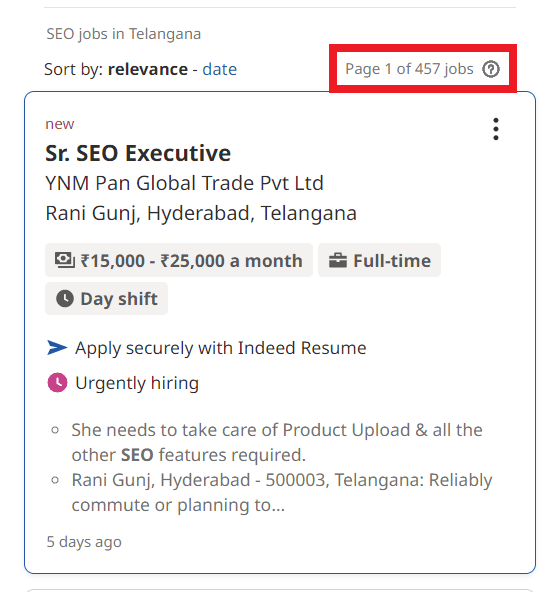Screen dimensions: 555x592
Task: Click the 'new' label on job card
Action: pyautogui.click(x=60, y=124)
